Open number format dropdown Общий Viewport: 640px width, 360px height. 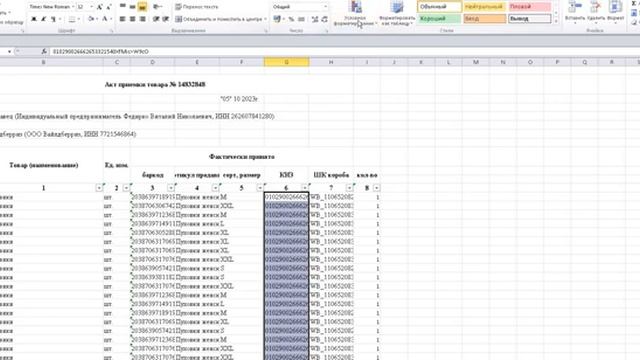325,7
